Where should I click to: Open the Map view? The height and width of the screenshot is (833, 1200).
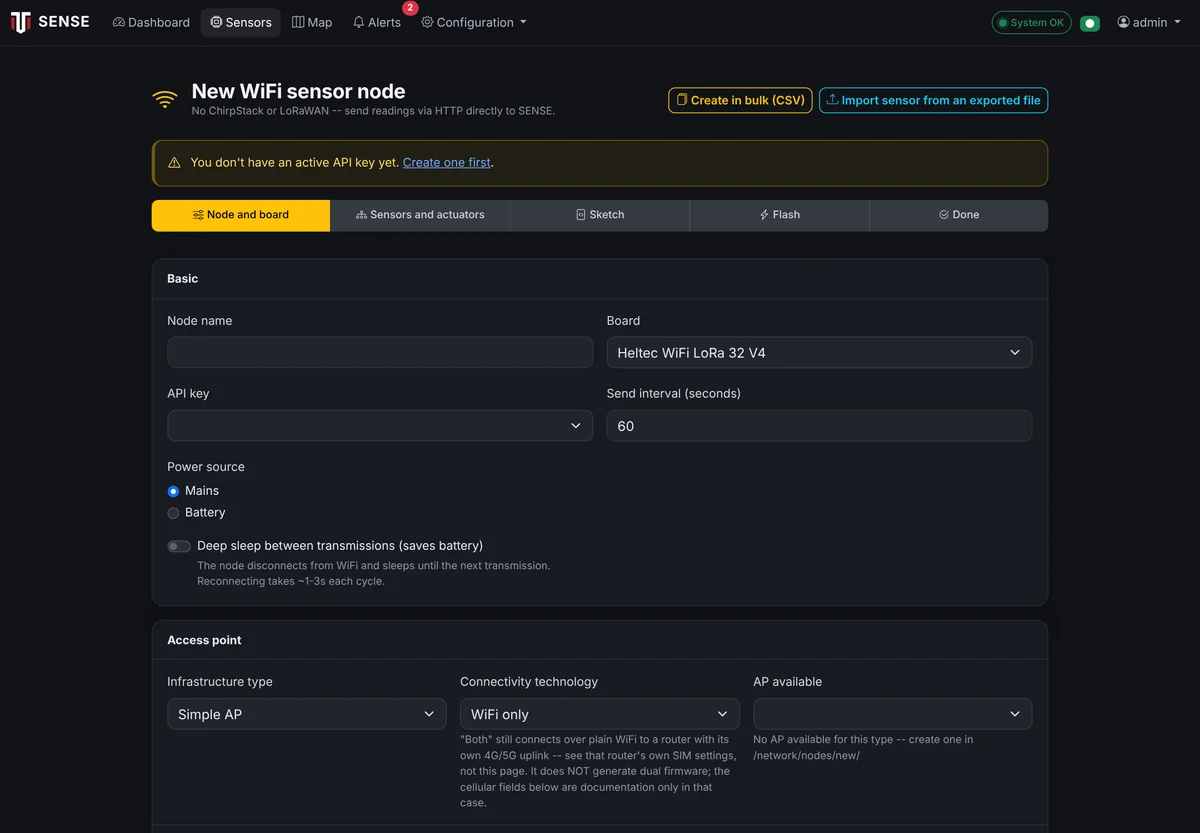(312, 22)
